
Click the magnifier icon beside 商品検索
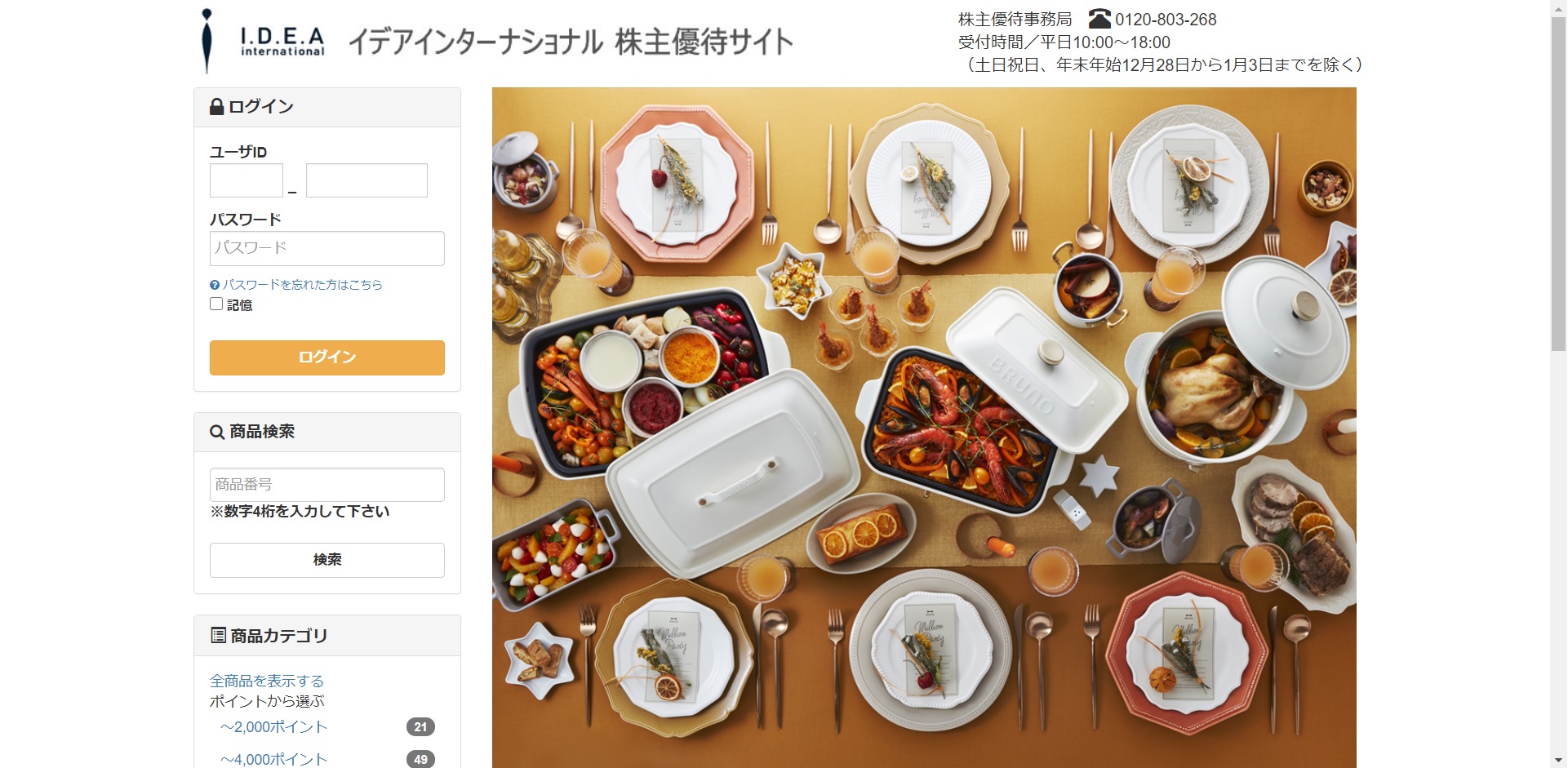(x=217, y=432)
